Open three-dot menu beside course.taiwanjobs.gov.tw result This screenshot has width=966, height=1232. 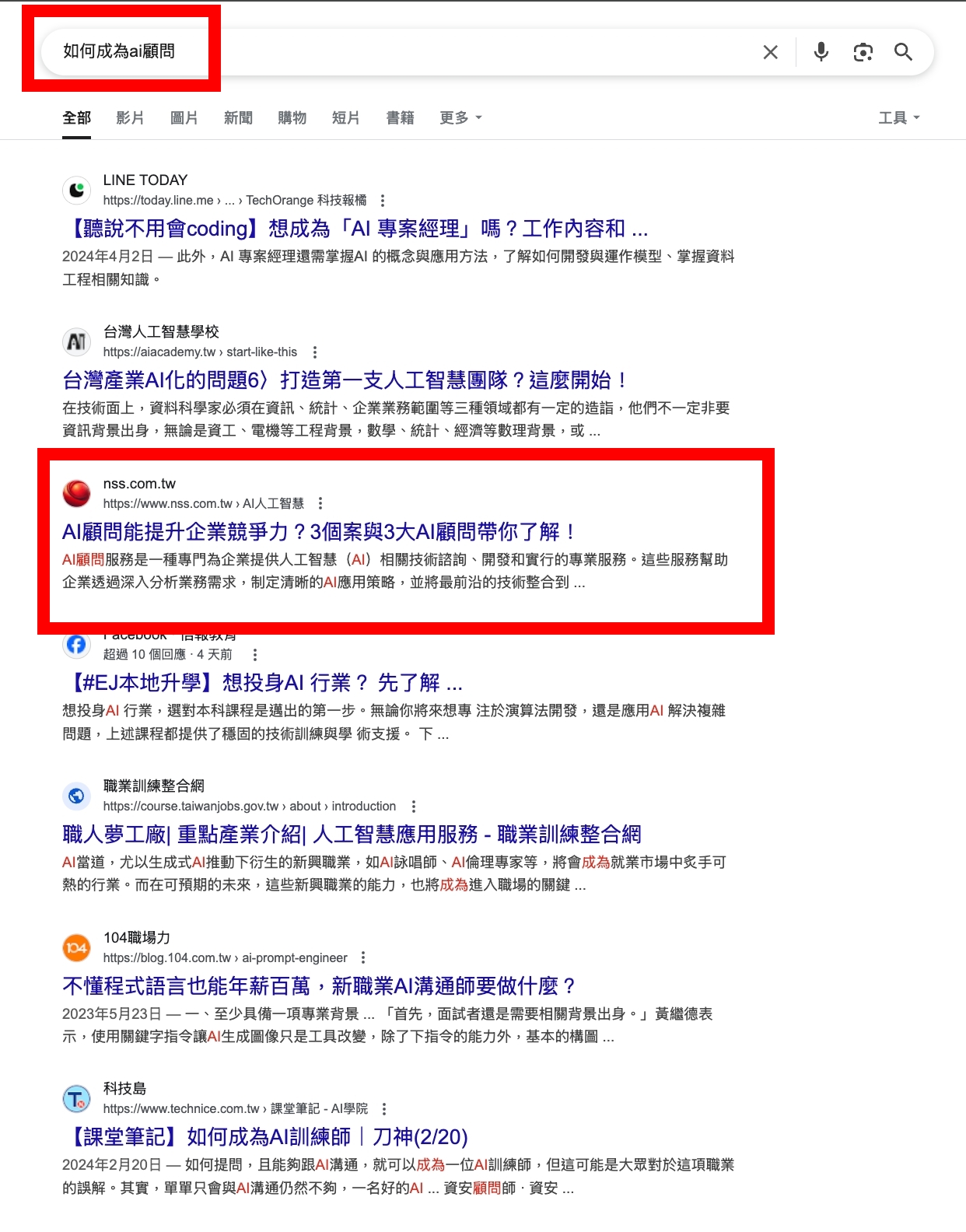[413, 807]
